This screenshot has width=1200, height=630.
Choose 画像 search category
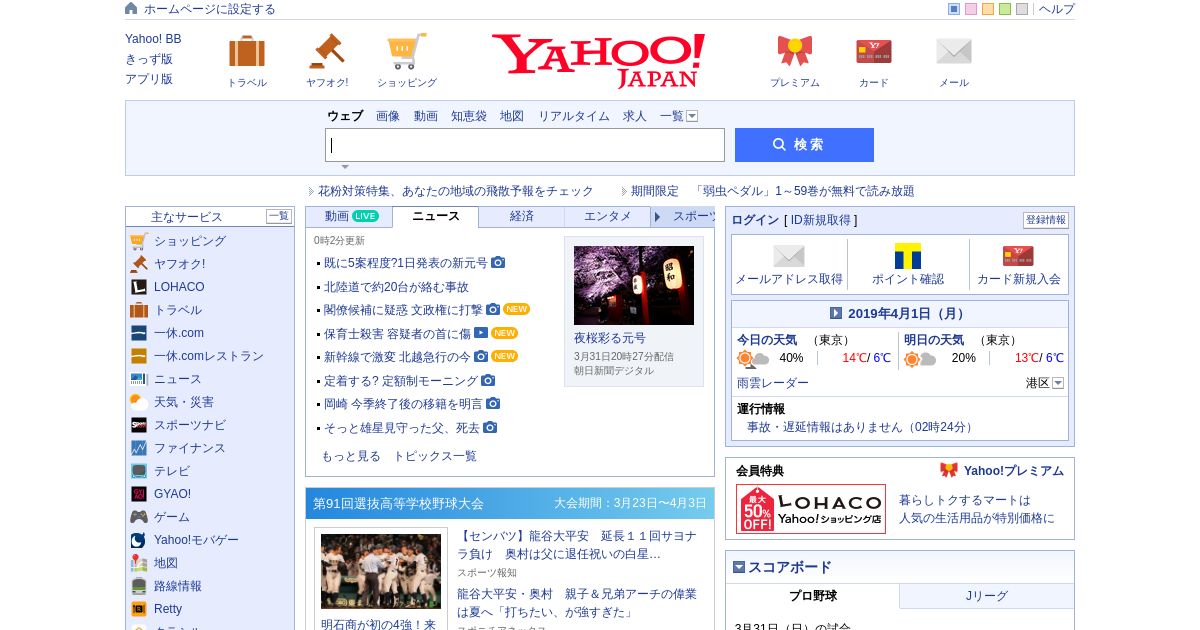tap(388, 116)
